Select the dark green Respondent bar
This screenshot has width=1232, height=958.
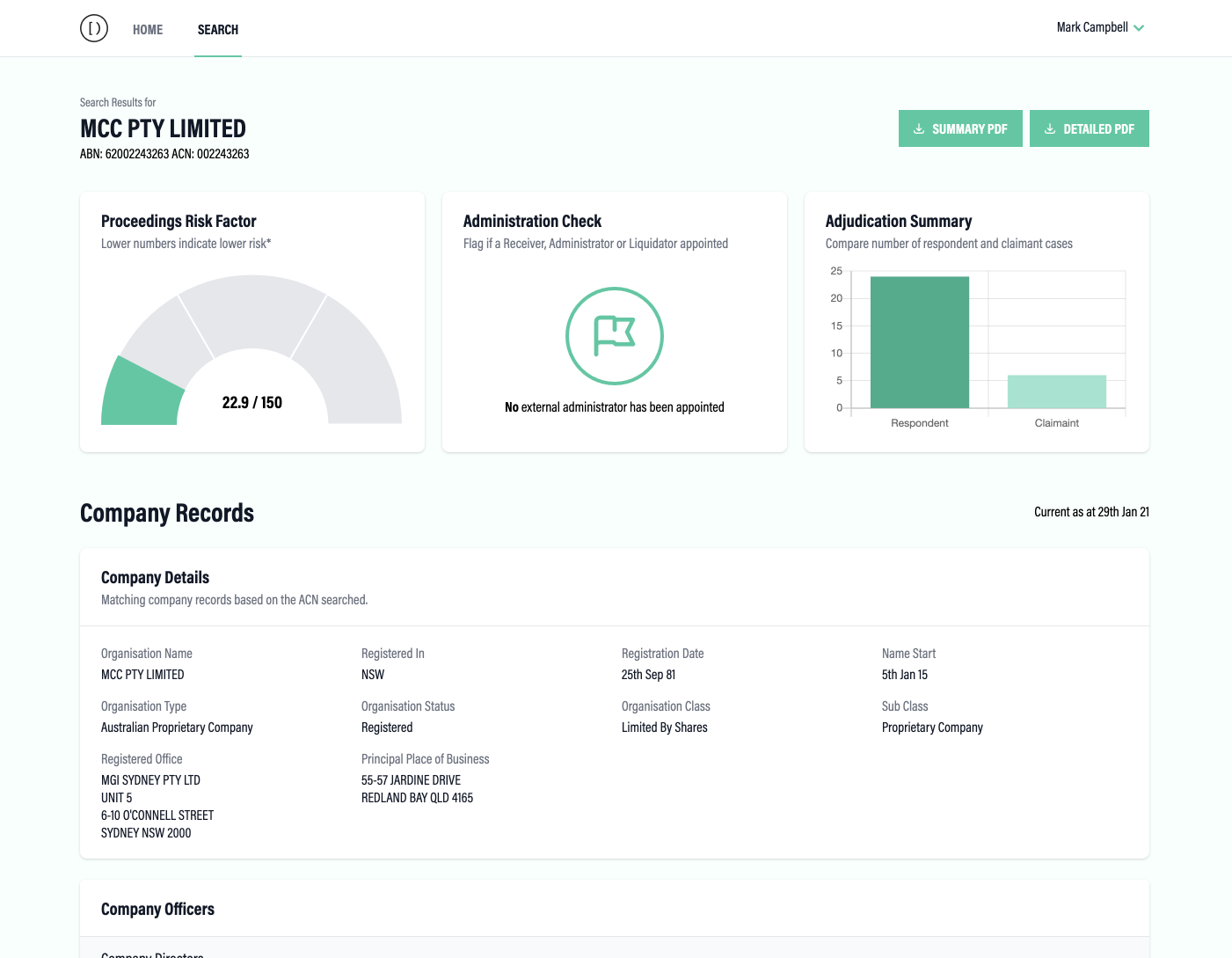(919, 342)
